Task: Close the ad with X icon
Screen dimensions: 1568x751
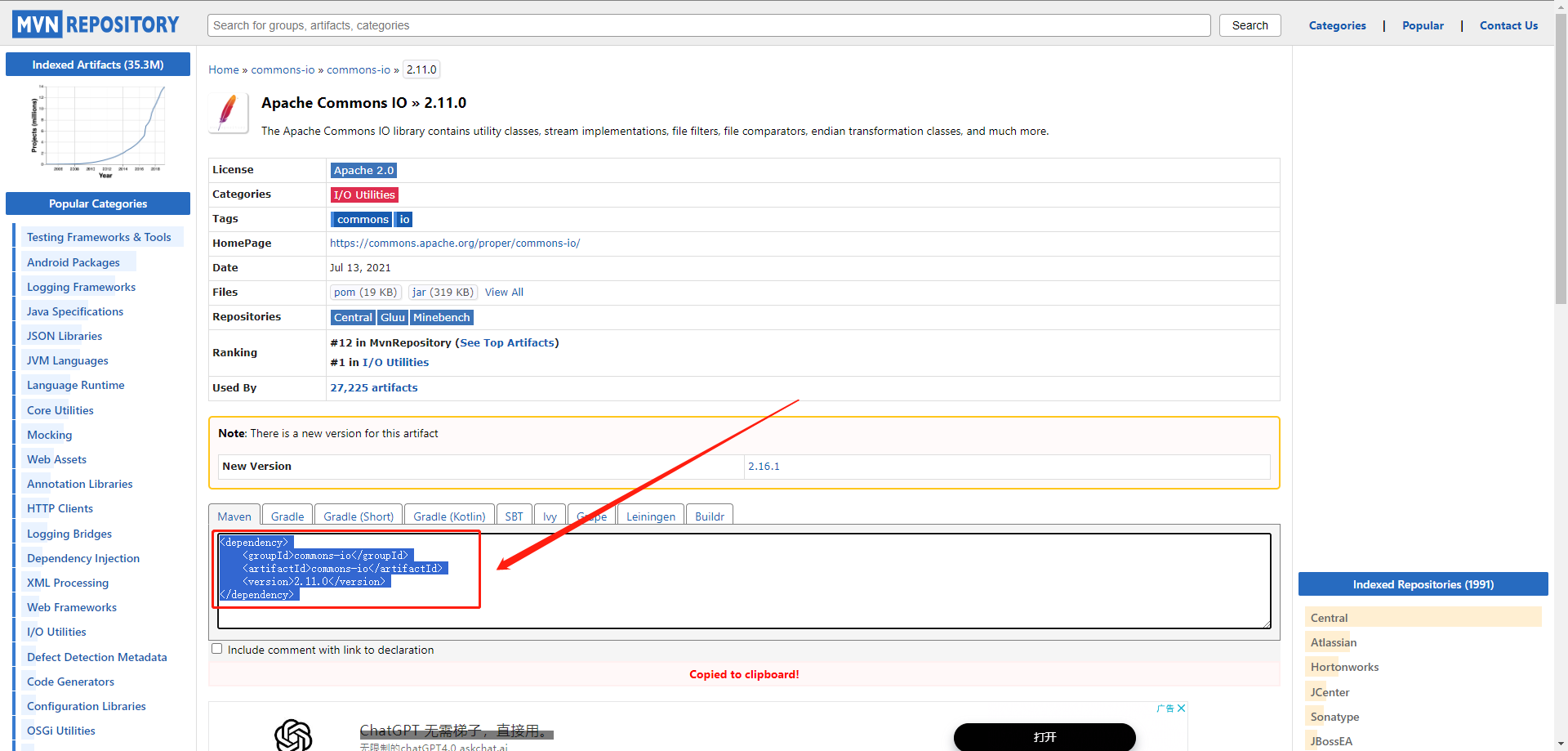Action: [1181, 709]
